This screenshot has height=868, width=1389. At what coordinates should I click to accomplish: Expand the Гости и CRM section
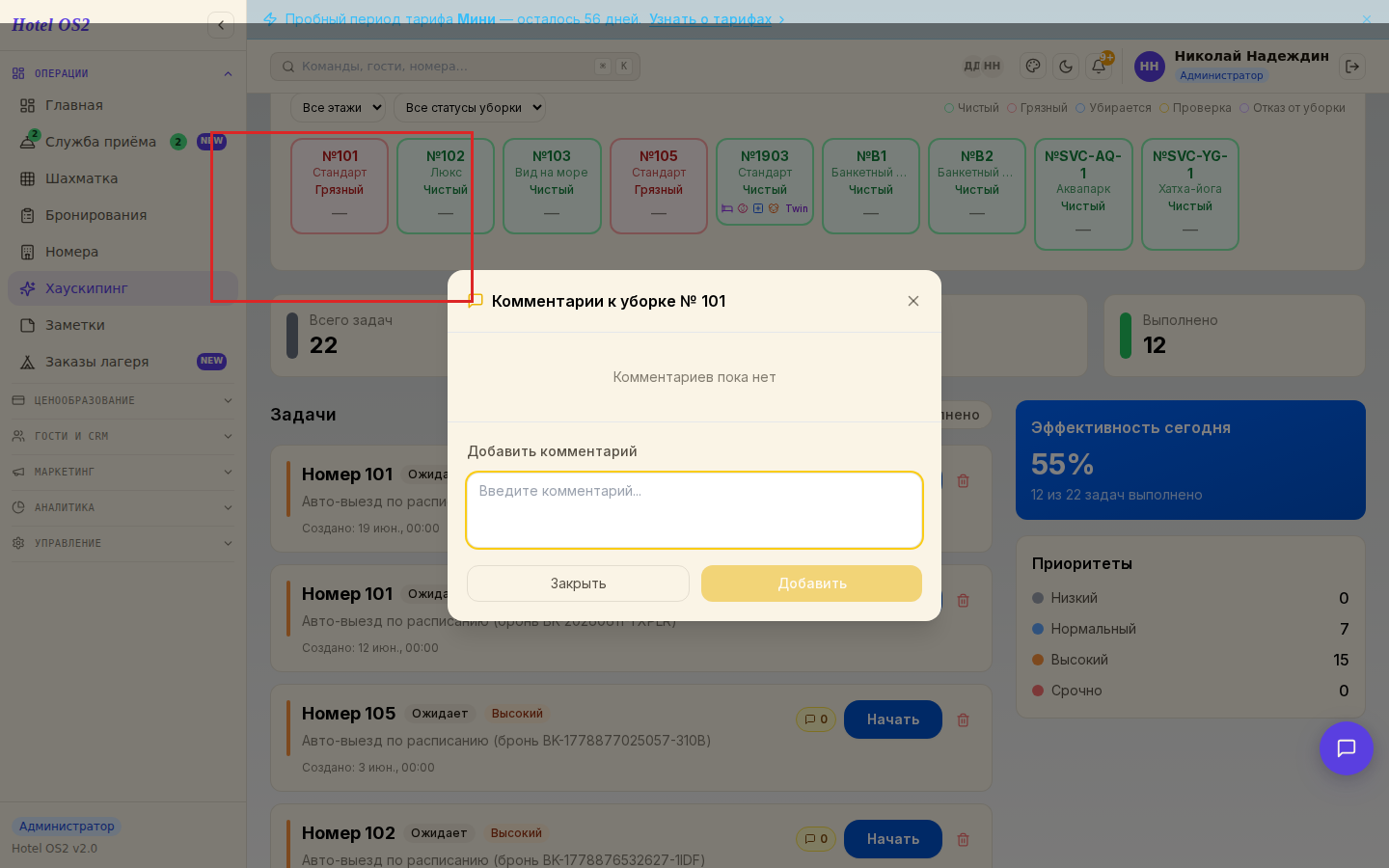123,436
